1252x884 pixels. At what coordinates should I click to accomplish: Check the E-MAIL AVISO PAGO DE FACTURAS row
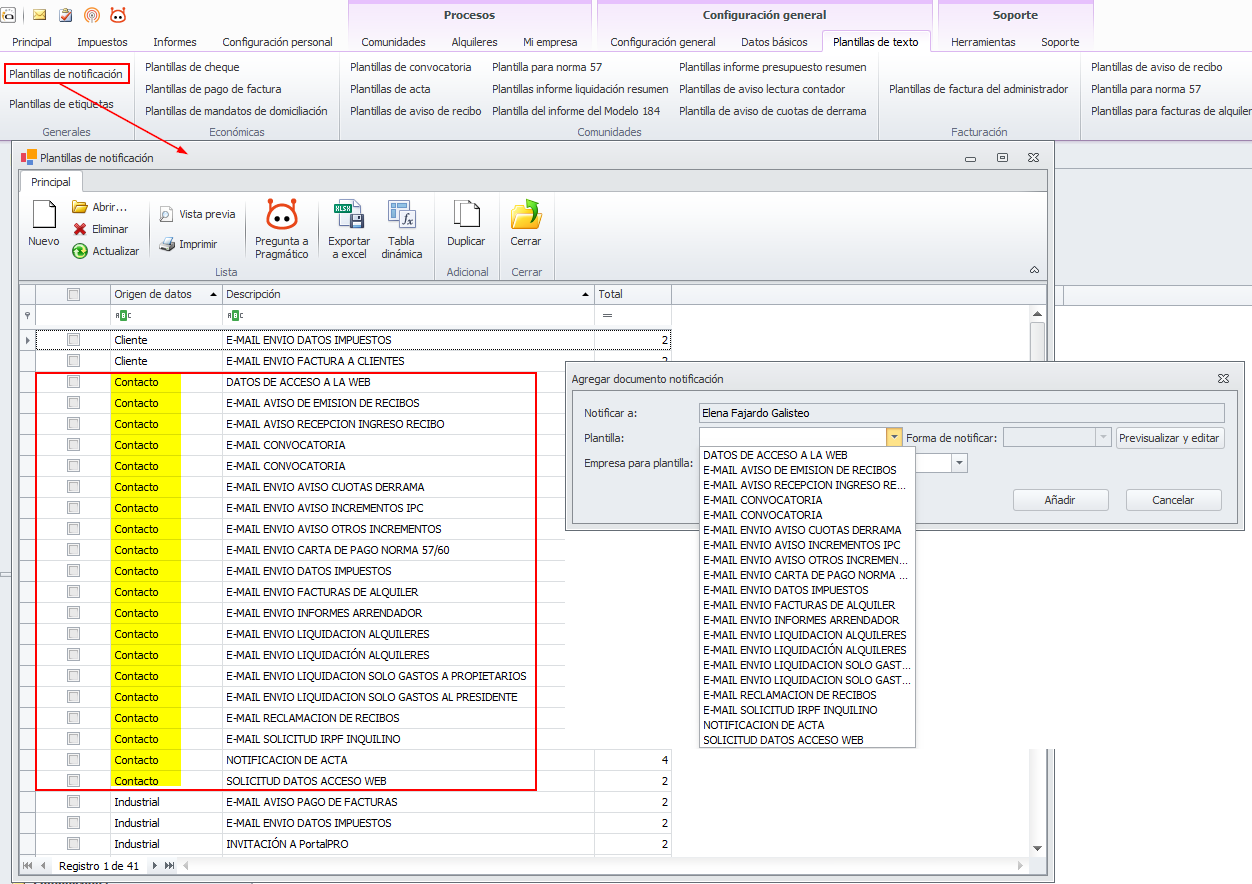[73, 802]
